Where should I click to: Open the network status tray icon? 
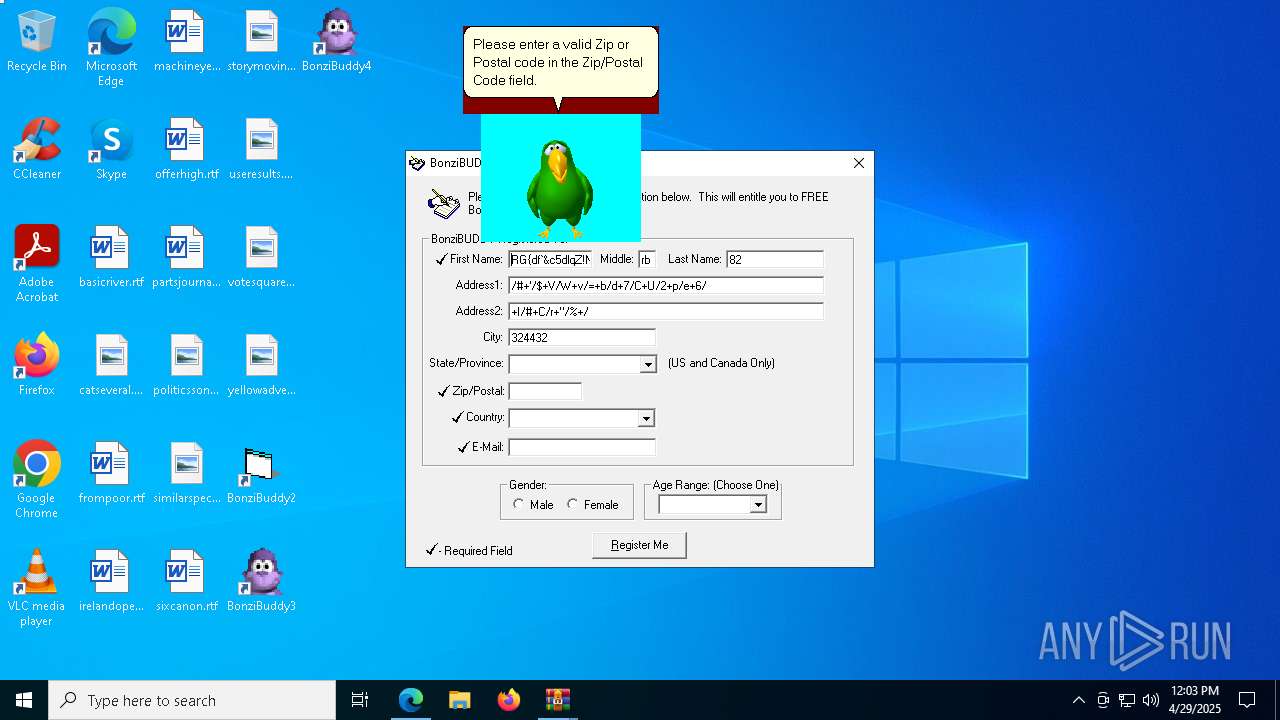point(1127,700)
